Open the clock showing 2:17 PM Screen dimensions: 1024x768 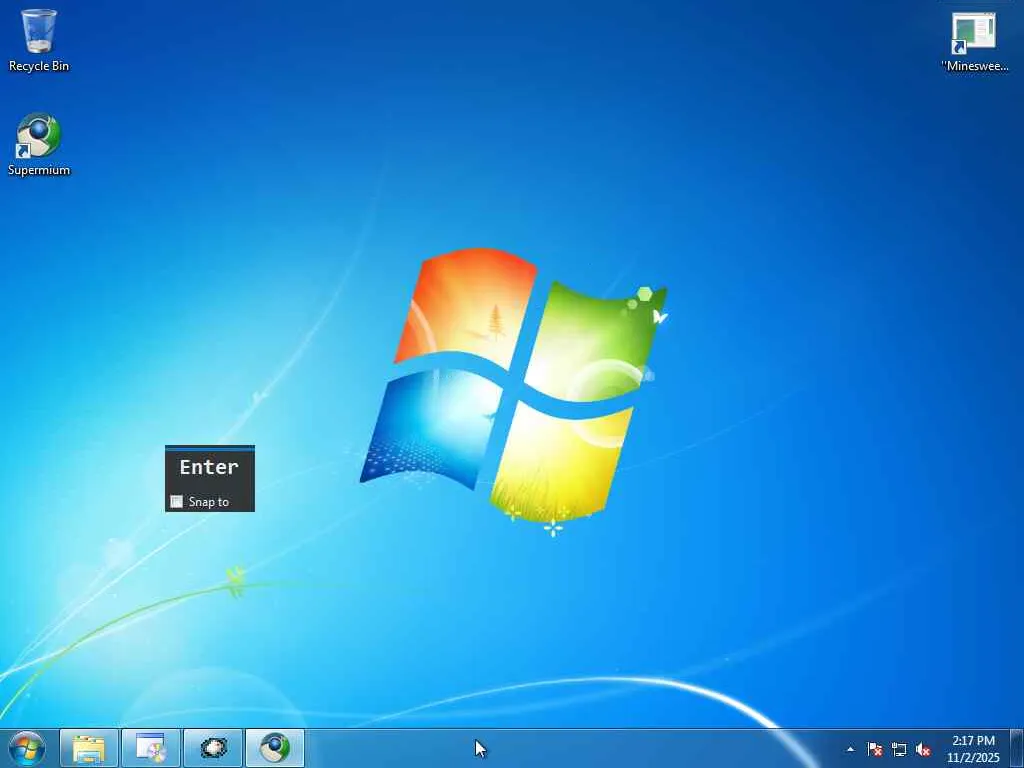point(973,741)
